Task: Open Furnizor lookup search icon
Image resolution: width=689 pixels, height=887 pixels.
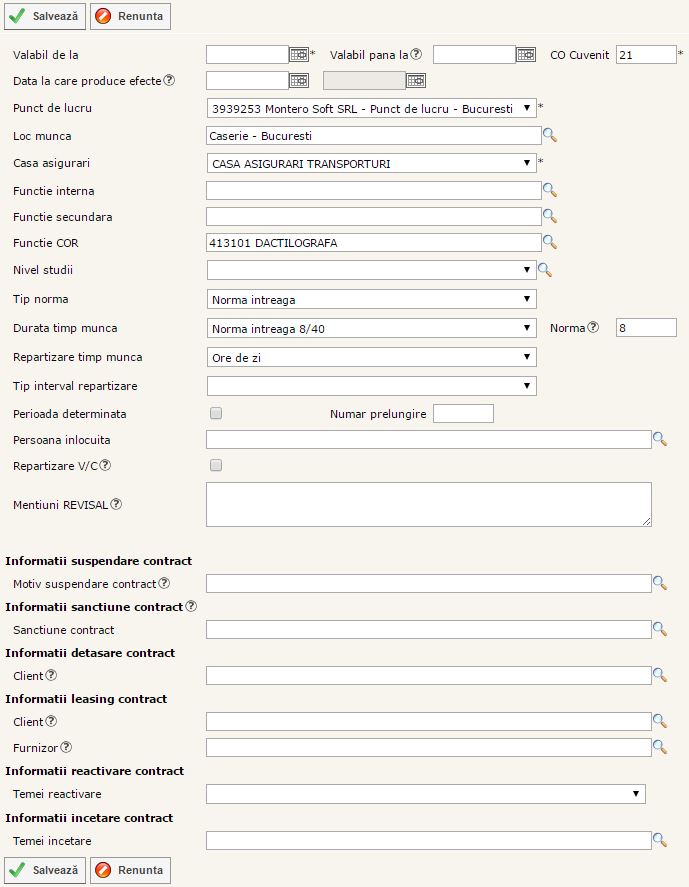Action: click(660, 746)
